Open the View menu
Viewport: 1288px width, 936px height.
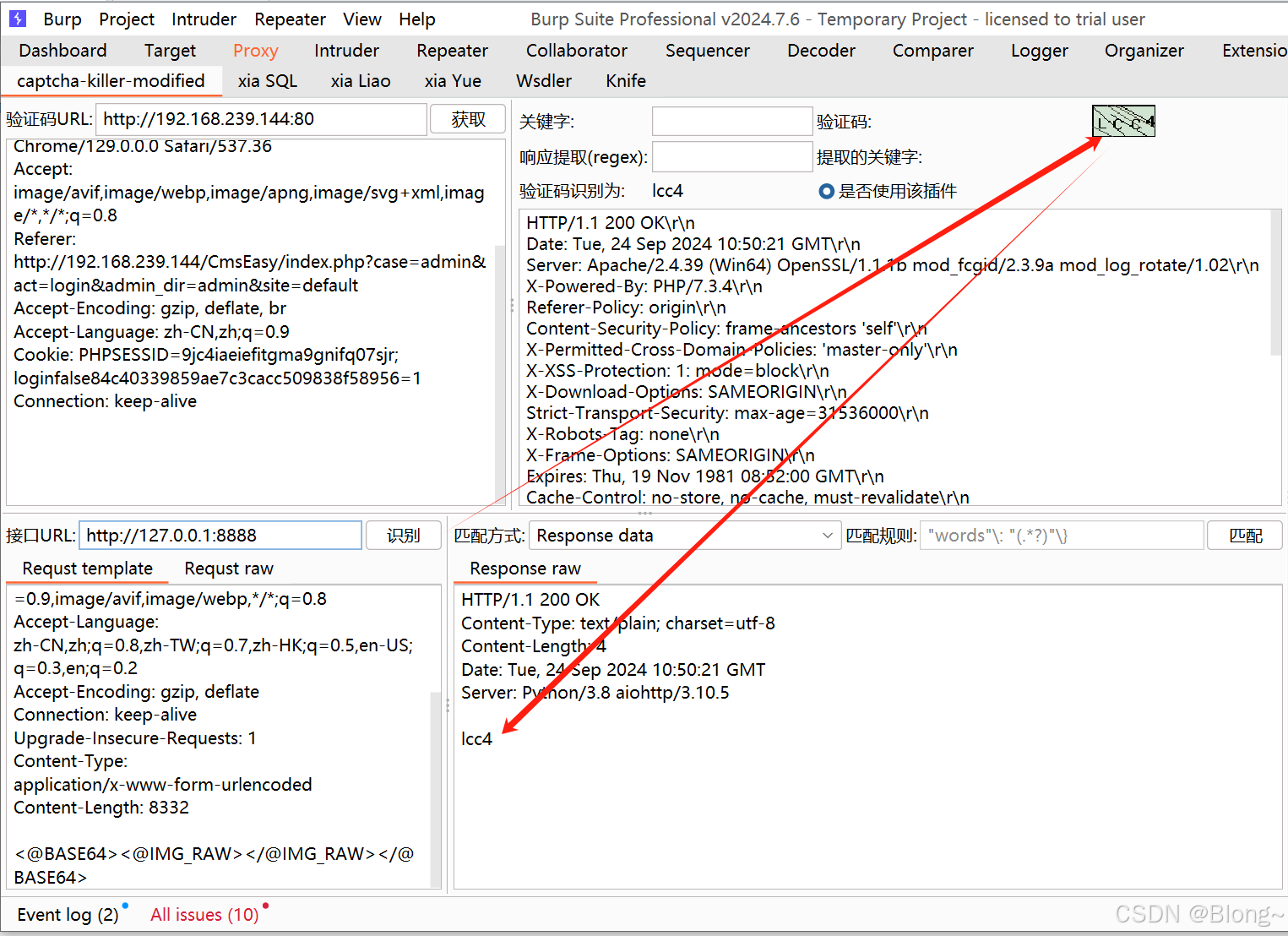(362, 19)
